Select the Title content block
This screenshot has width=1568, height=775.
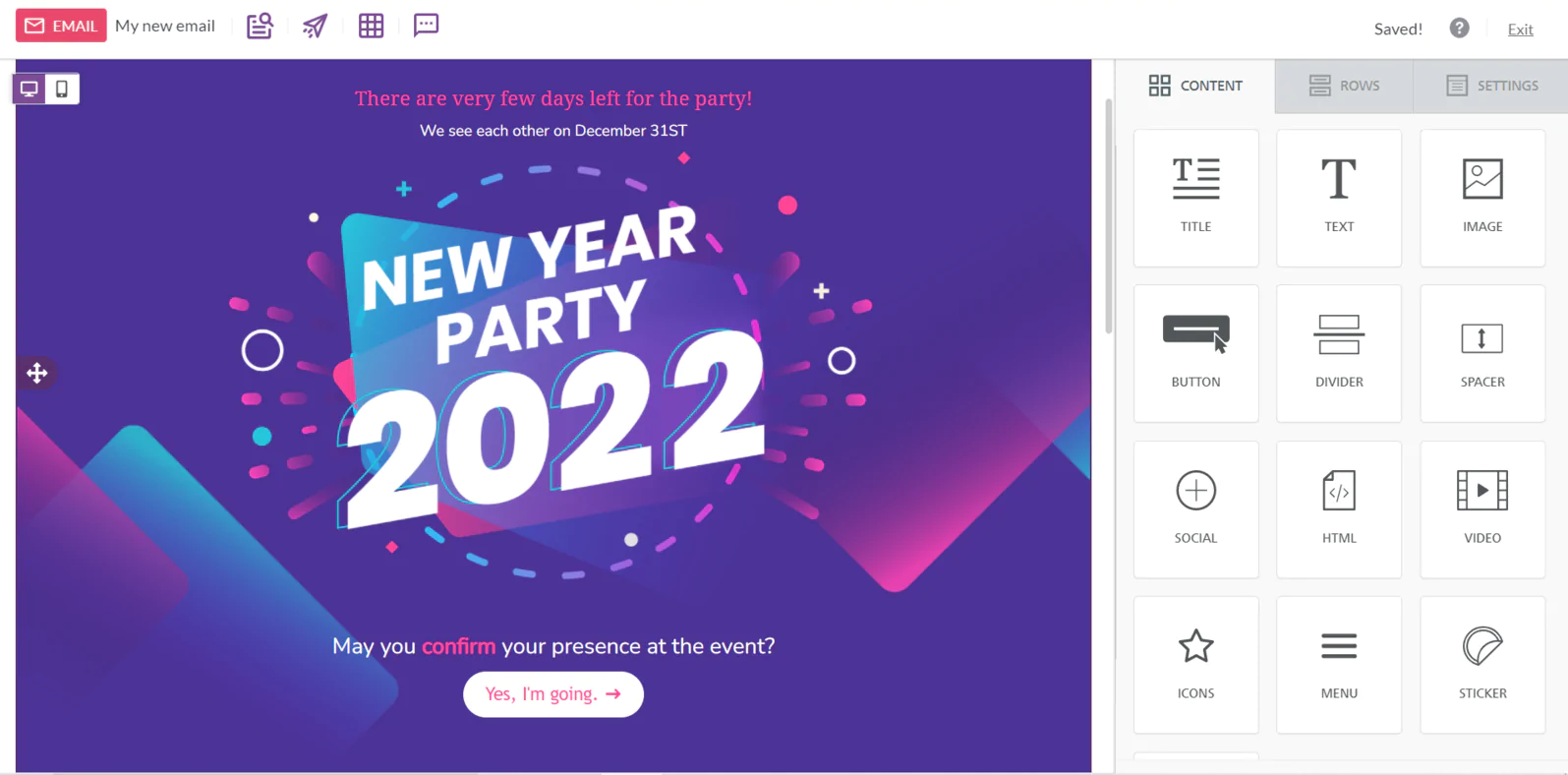pyautogui.click(x=1195, y=198)
